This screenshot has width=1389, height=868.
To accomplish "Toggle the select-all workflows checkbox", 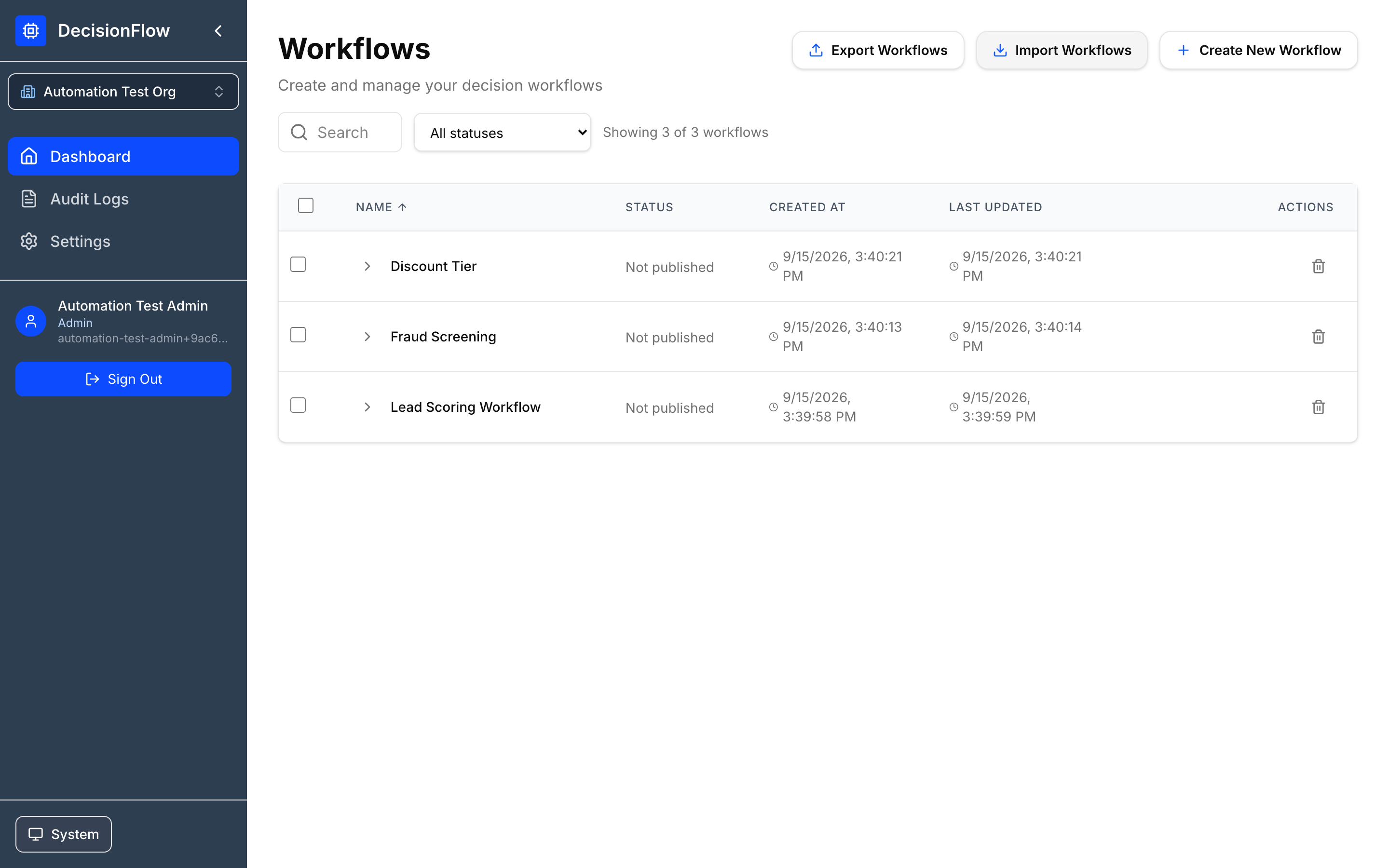I will 306,205.
